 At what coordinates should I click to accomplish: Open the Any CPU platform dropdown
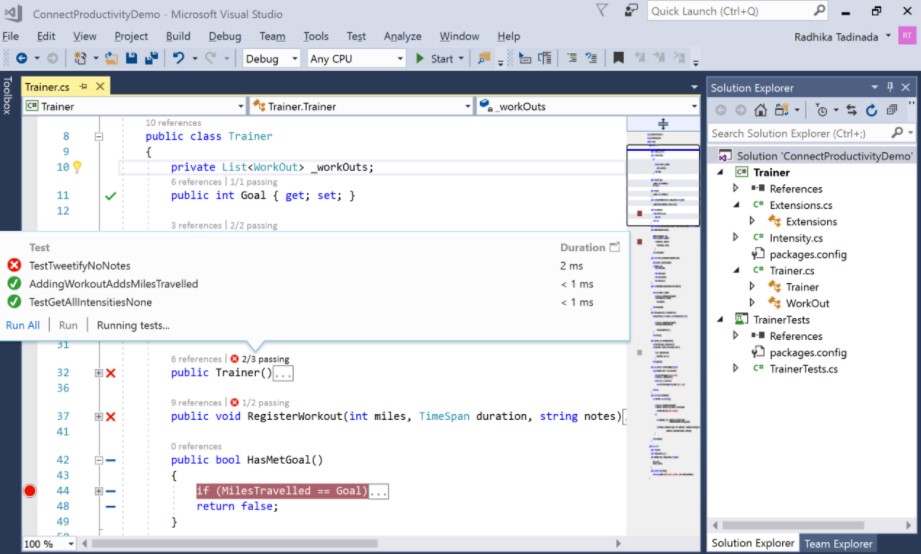pyautogui.click(x=357, y=59)
